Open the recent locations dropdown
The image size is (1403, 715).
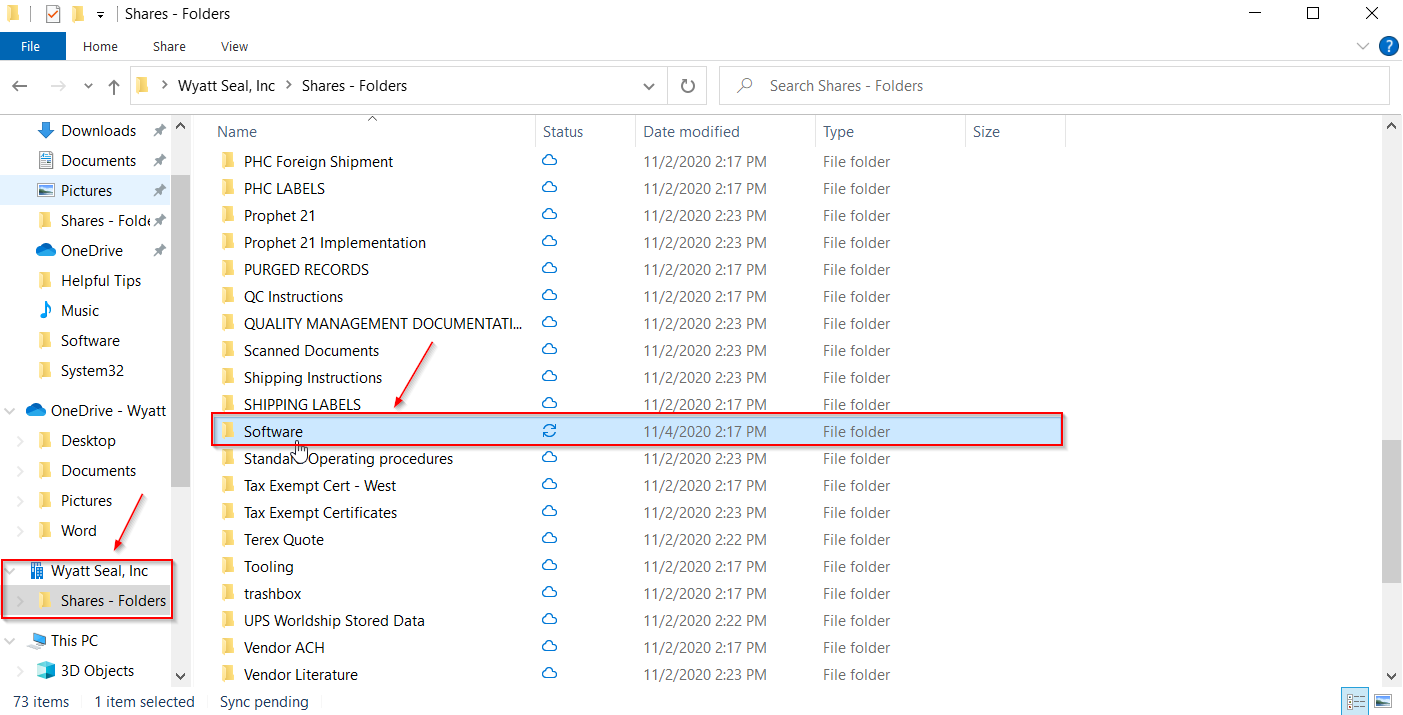89,86
